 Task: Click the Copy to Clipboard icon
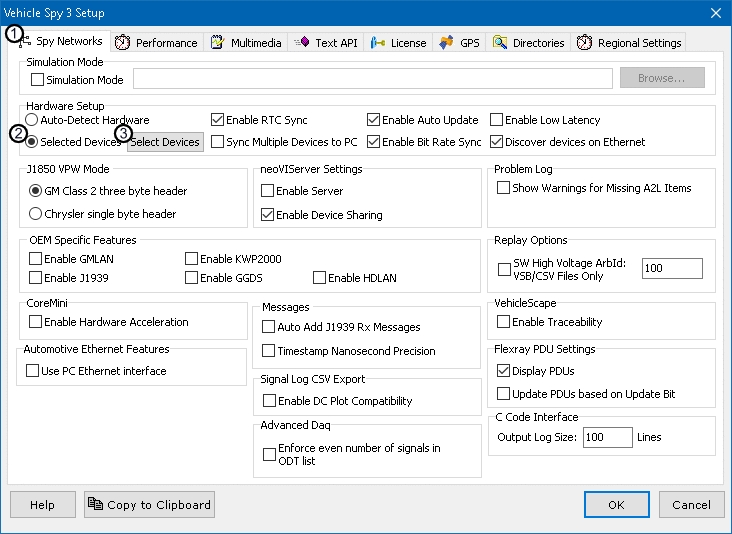tap(95, 505)
